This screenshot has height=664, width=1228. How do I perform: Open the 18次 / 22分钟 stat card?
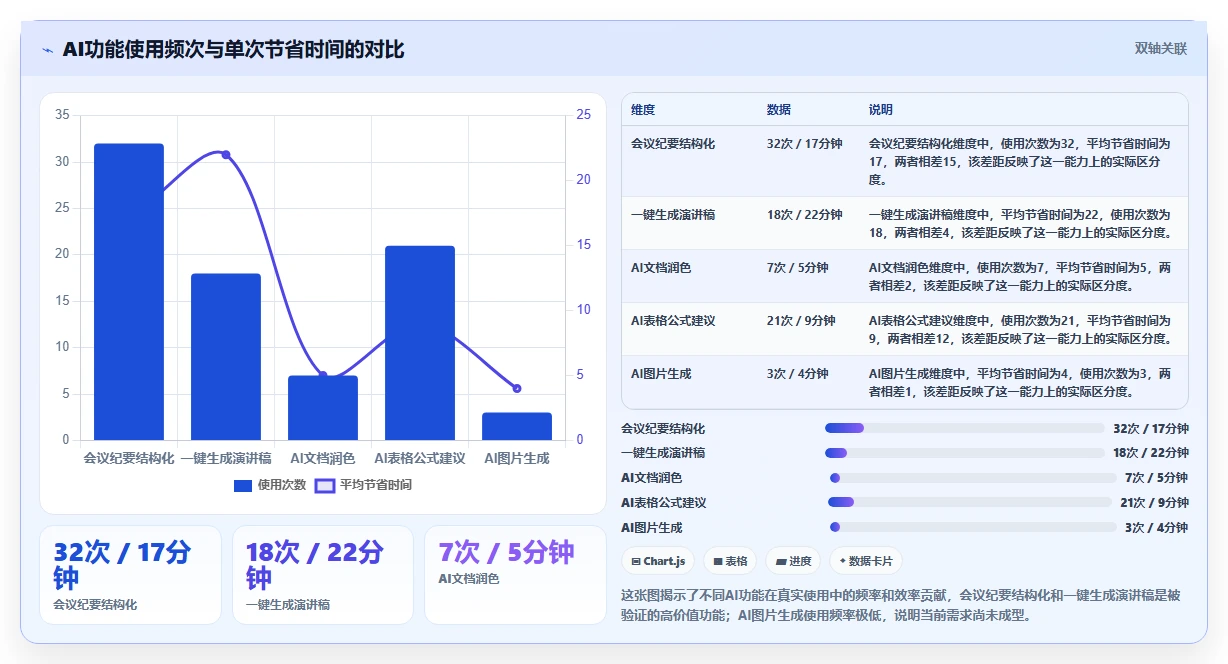(x=323, y=575)
